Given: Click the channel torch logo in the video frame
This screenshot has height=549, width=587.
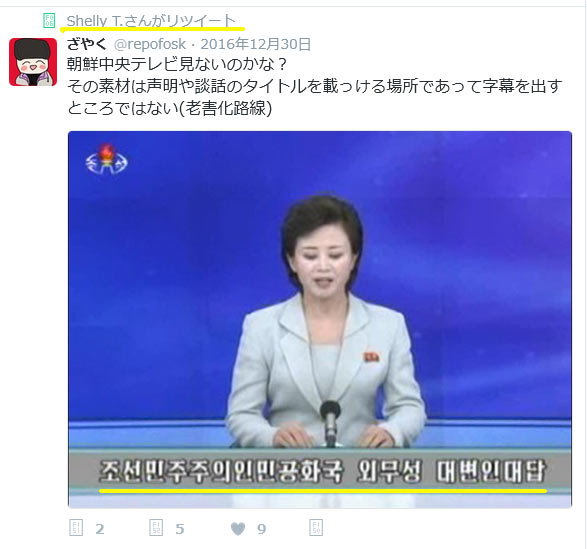Looking at the screenshot, I should (106, 160).
